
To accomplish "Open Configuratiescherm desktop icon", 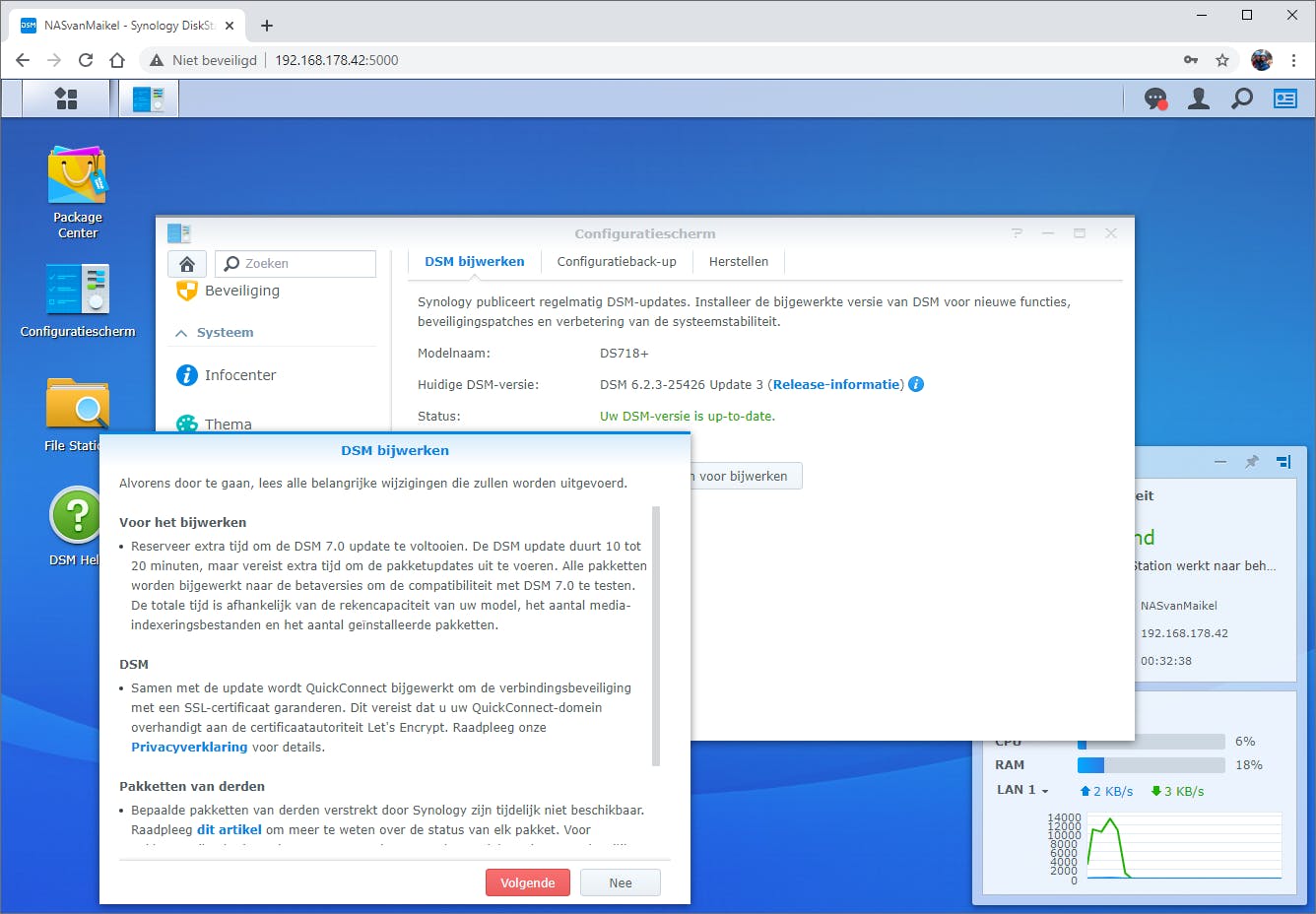I will coord(78,300).
